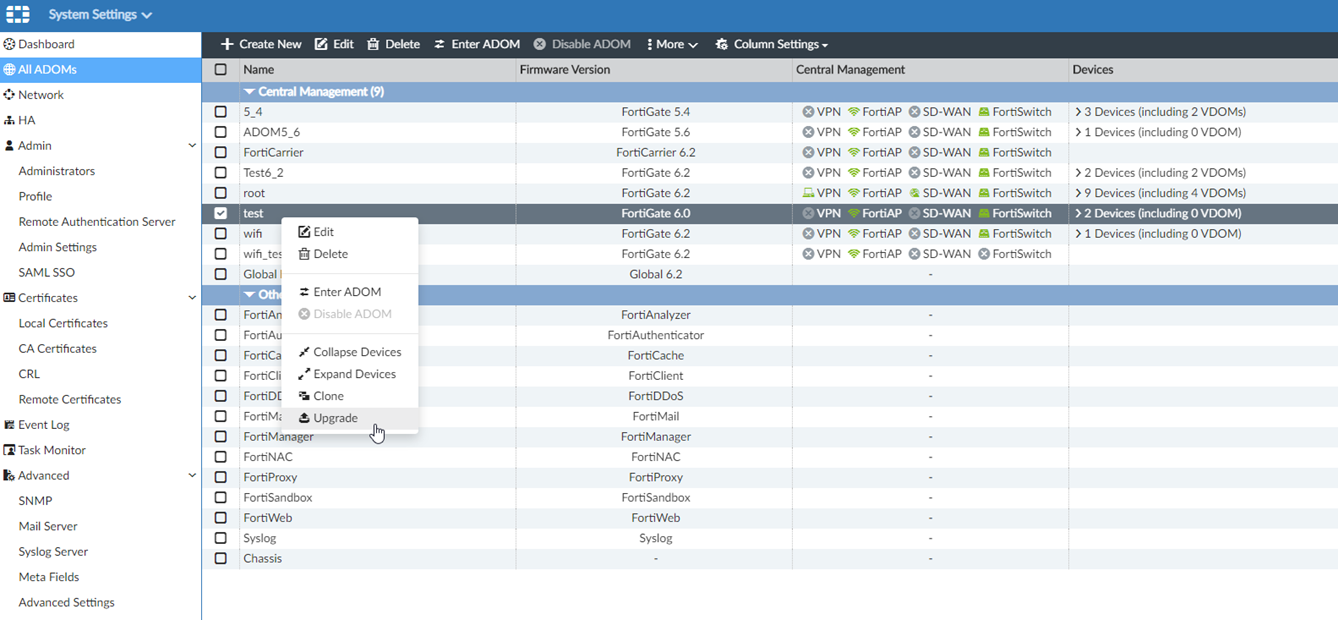
Task: Open the Column Settings dropdown
Action: 772,44
